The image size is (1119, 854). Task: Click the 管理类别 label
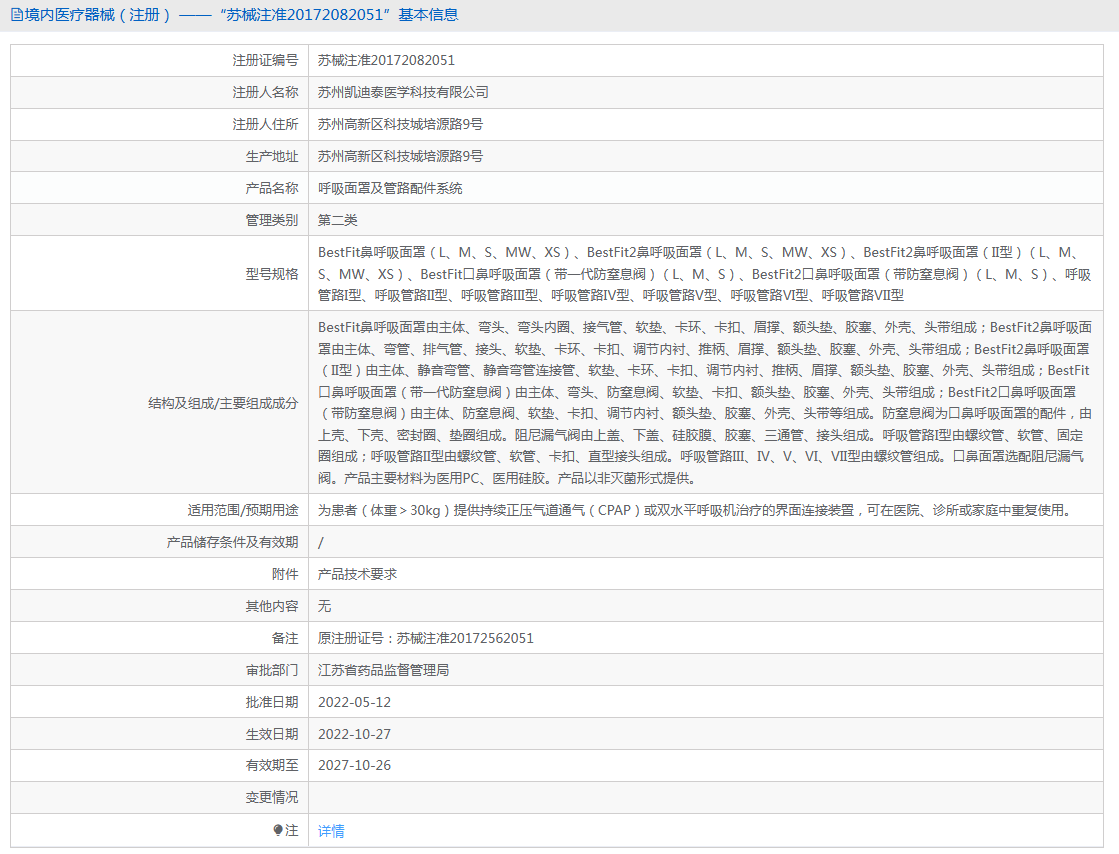pyautogui.click(x=272, y=220)
